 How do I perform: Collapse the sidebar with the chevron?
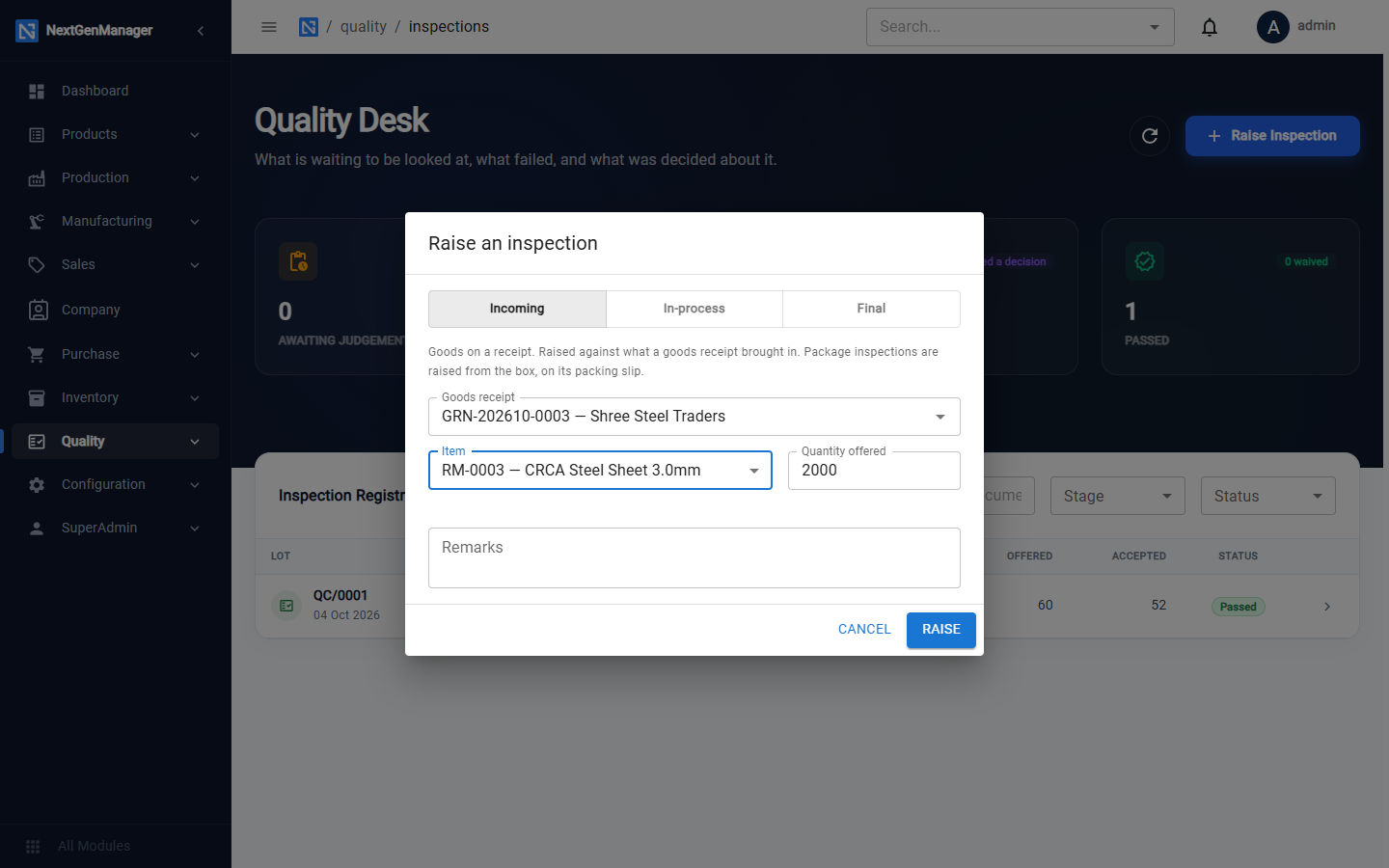tap(201, 31)
